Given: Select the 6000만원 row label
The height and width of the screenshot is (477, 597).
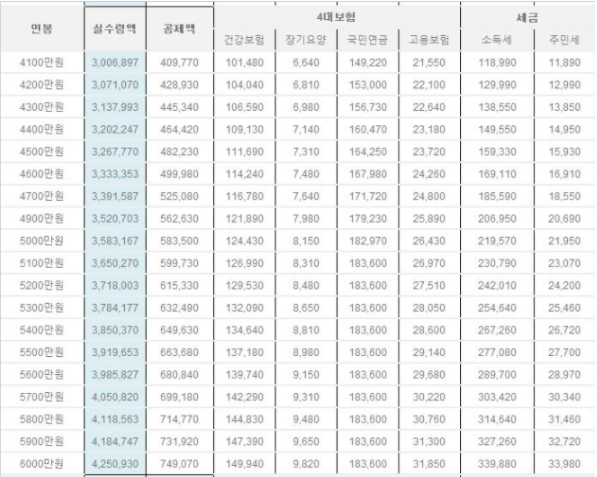Looking at the screenshot, I should [42, 464].
